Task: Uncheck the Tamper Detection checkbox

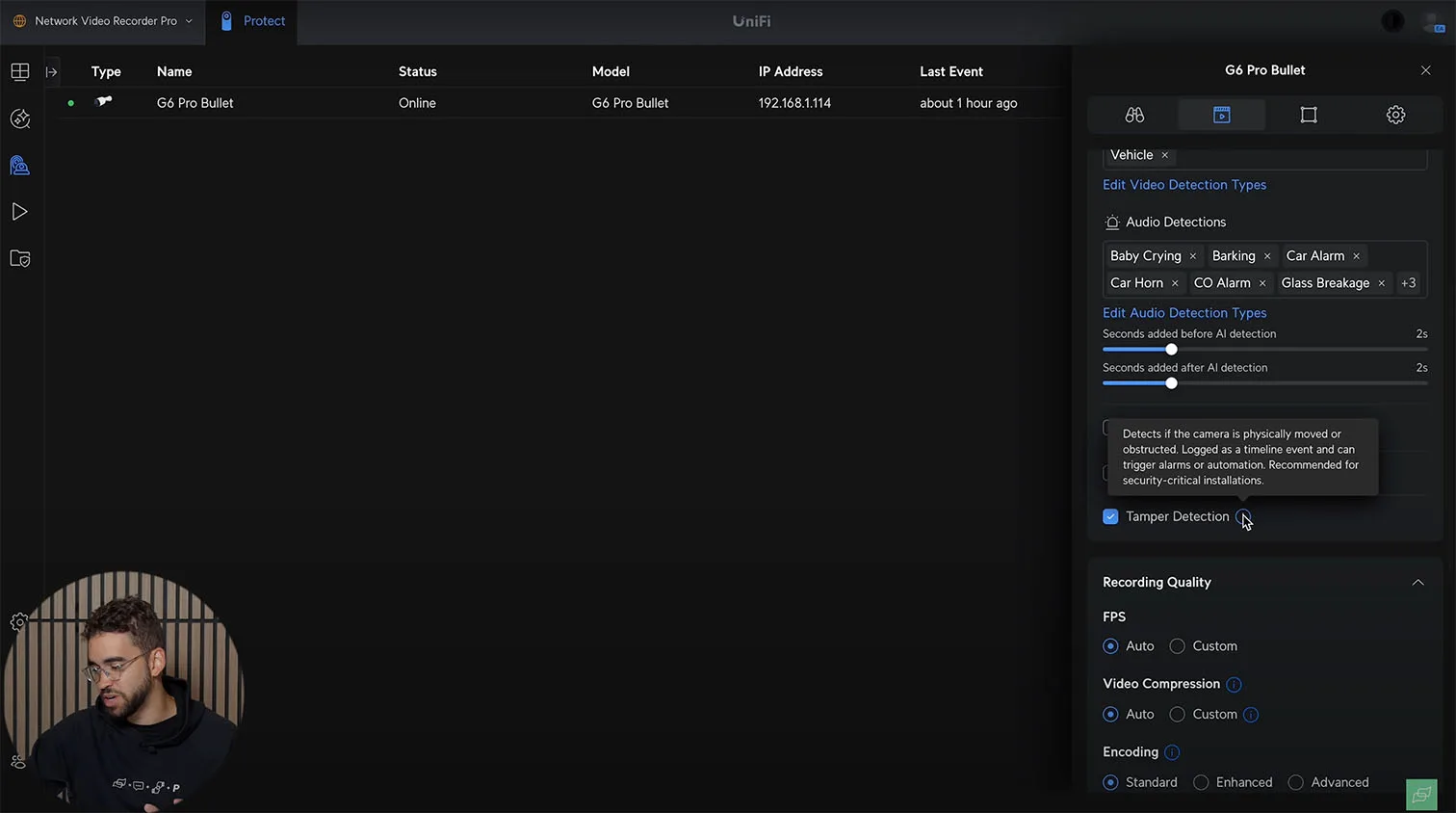Action: point(1110,517)
